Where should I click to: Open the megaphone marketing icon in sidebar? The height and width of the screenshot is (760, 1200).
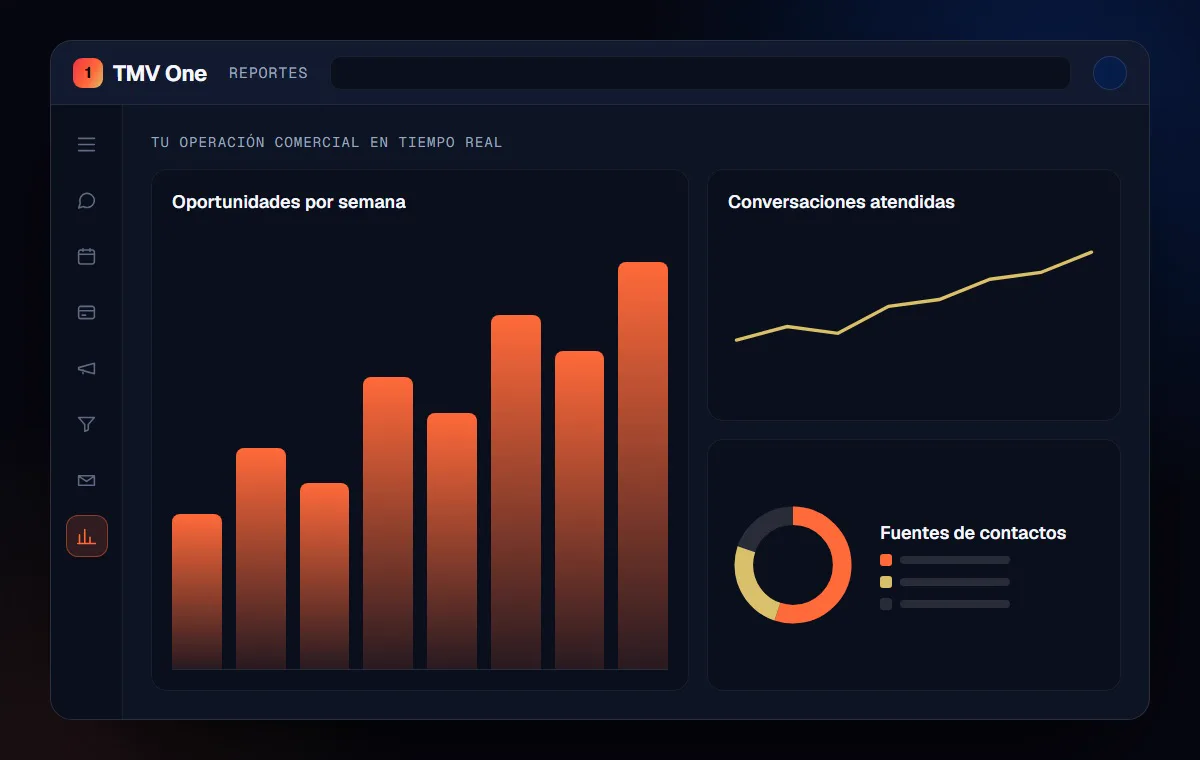click(87, 369)
